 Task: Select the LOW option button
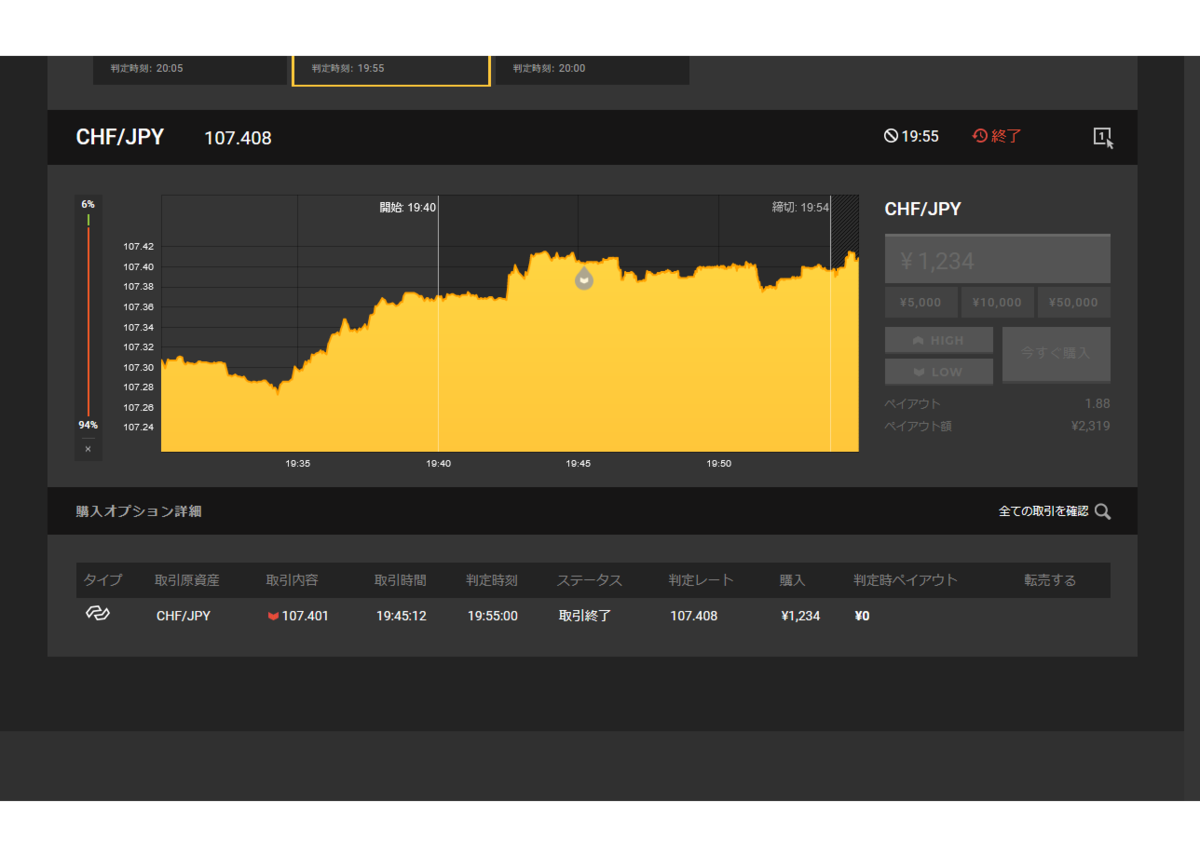point(939,372)
